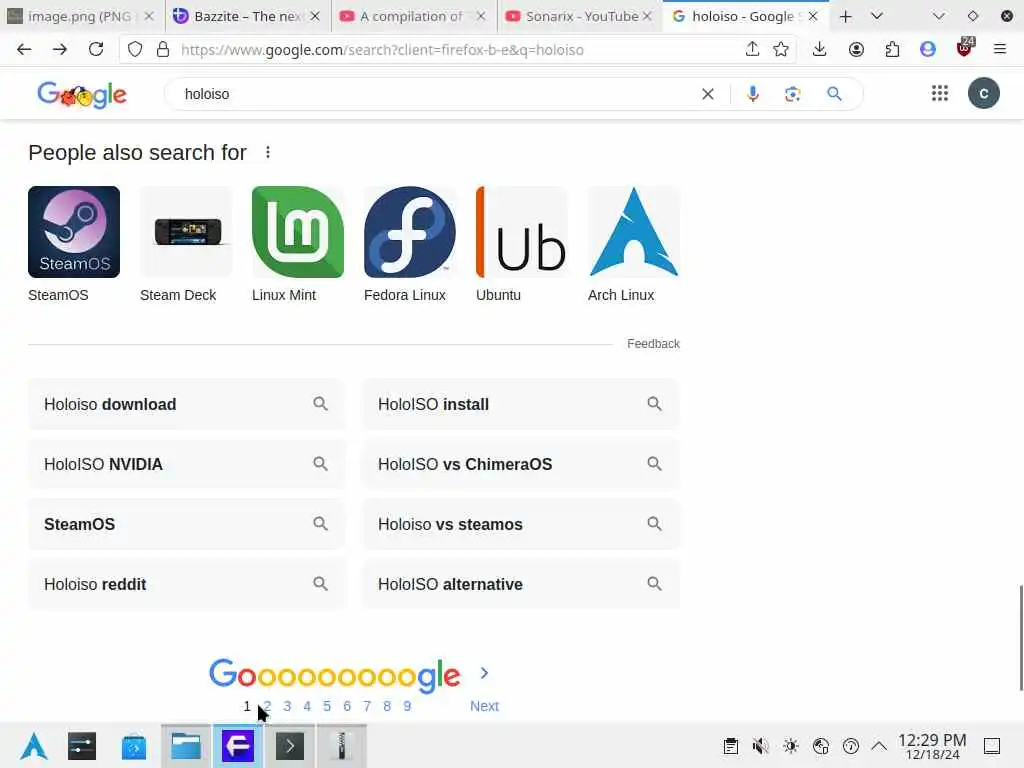Open the clock and calendar
This screenshot has height=768, width=1024.
tap(932, 746)
